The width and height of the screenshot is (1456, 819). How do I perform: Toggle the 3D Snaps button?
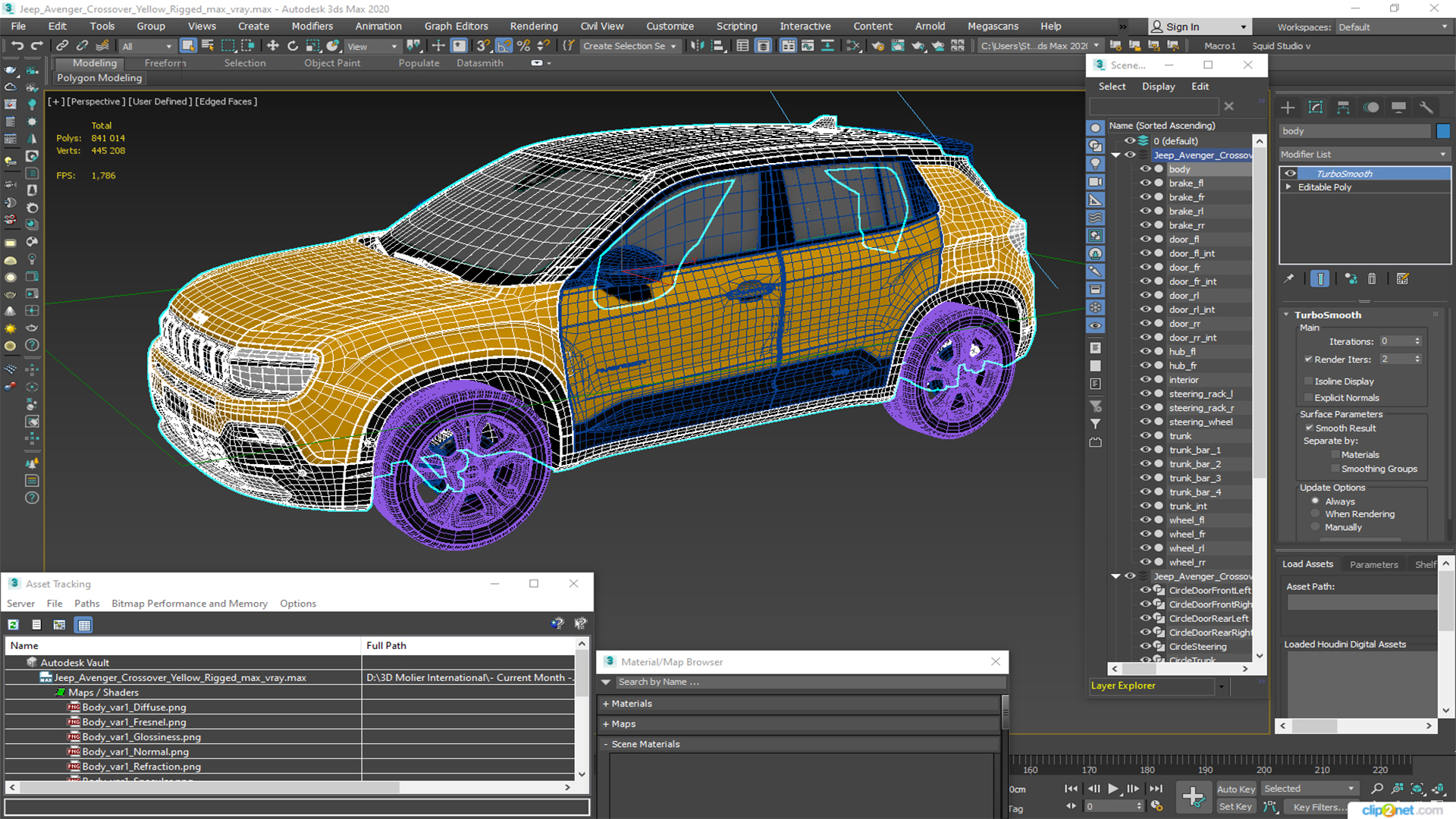coord(484,45)
